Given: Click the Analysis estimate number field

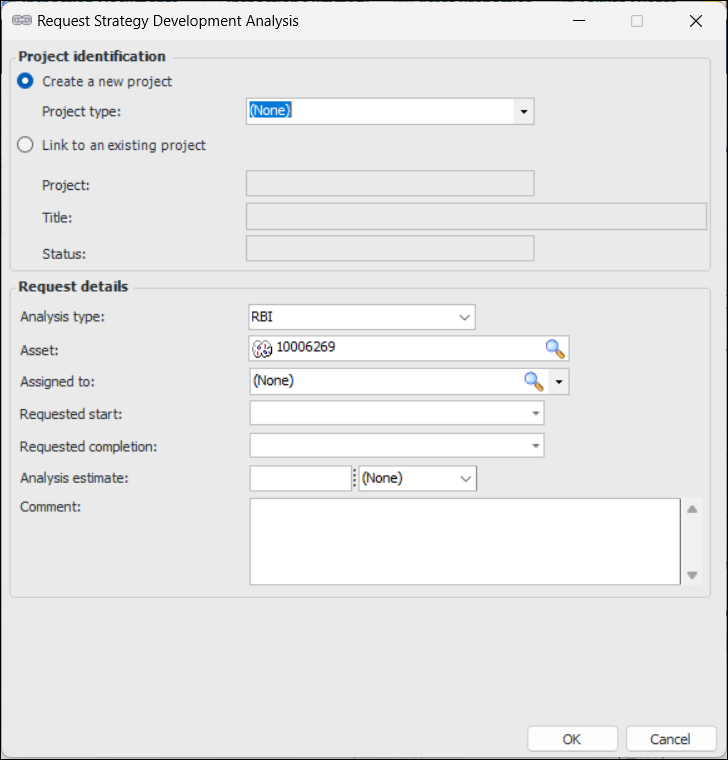Looking at the screenshot, I should [x=300, y=479].
